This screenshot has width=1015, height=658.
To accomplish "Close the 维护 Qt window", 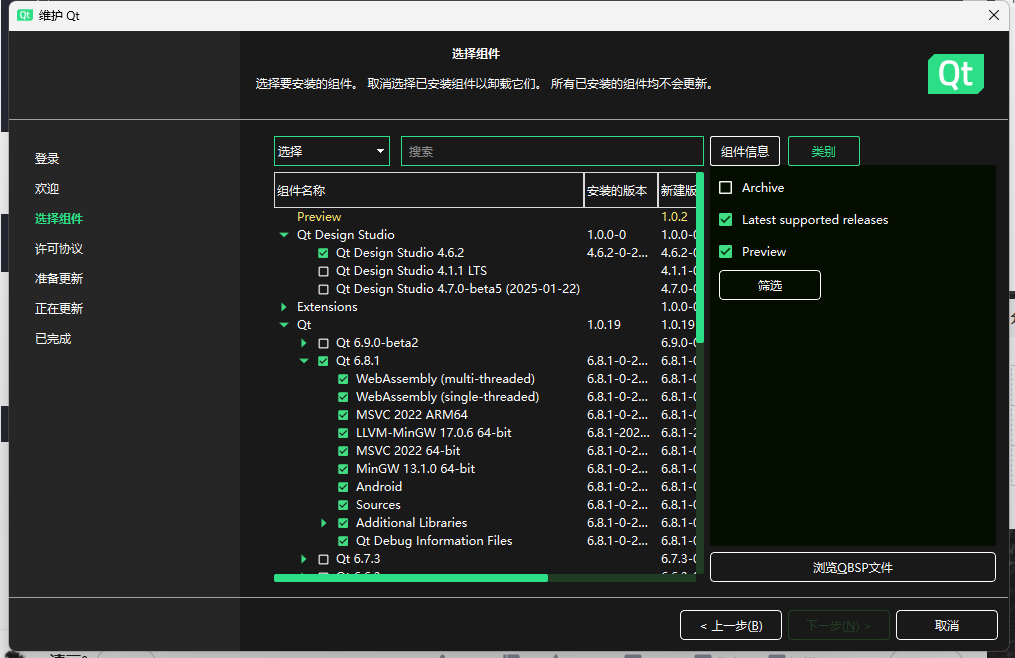I will coord(994,15).
